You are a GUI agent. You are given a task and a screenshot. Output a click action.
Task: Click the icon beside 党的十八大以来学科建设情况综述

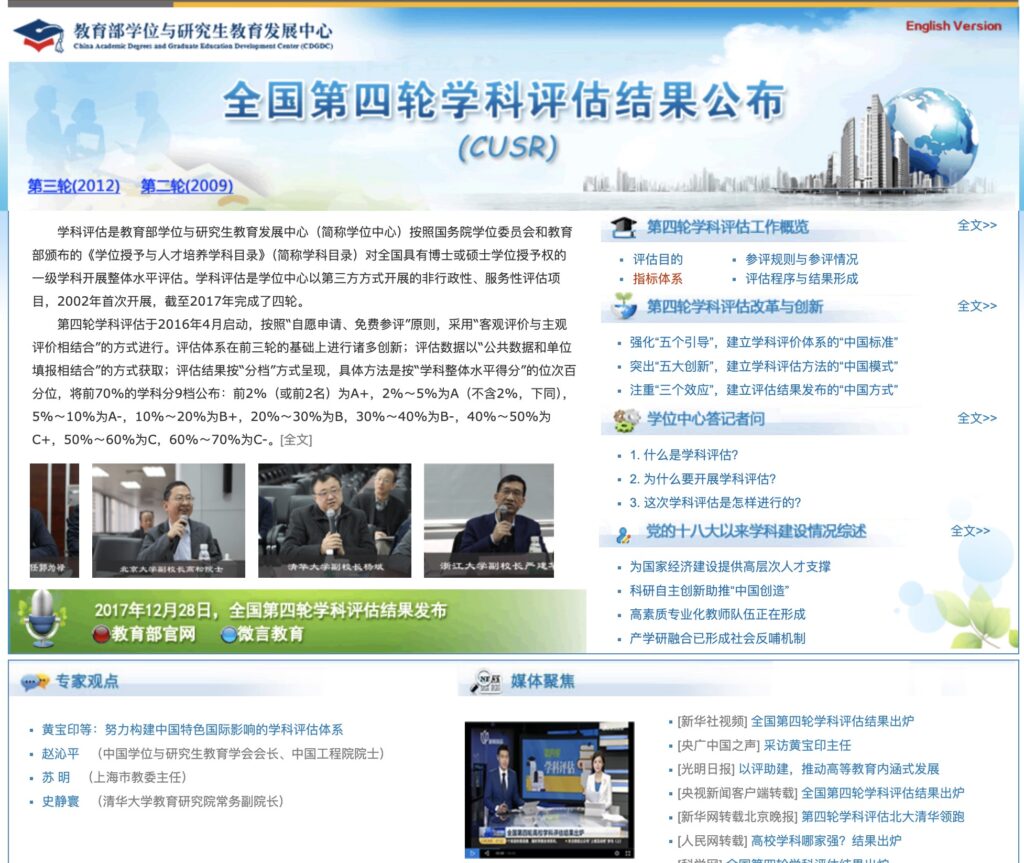point(624,536)
